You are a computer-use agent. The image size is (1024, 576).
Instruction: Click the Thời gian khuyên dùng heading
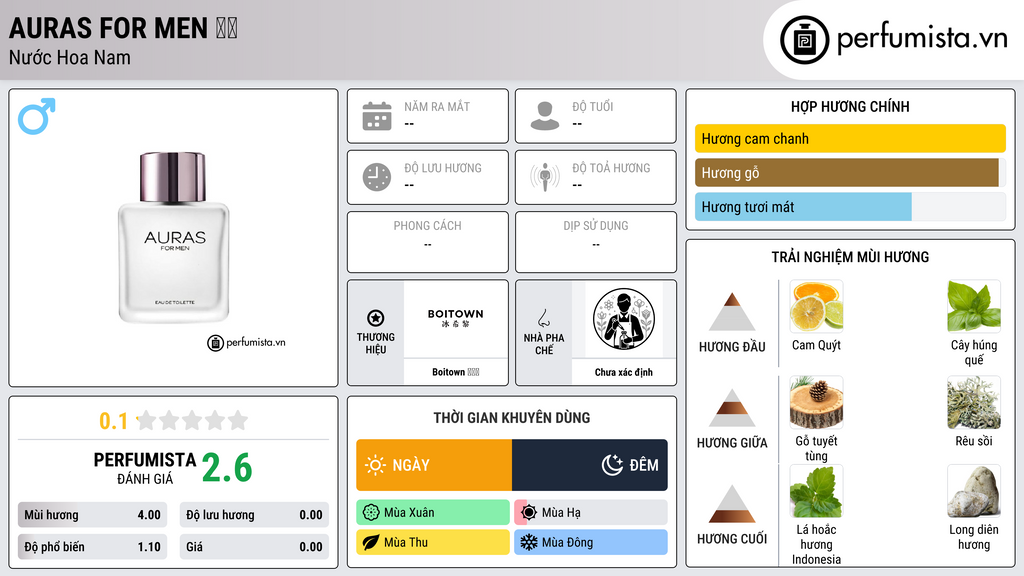tap(512, 418)
